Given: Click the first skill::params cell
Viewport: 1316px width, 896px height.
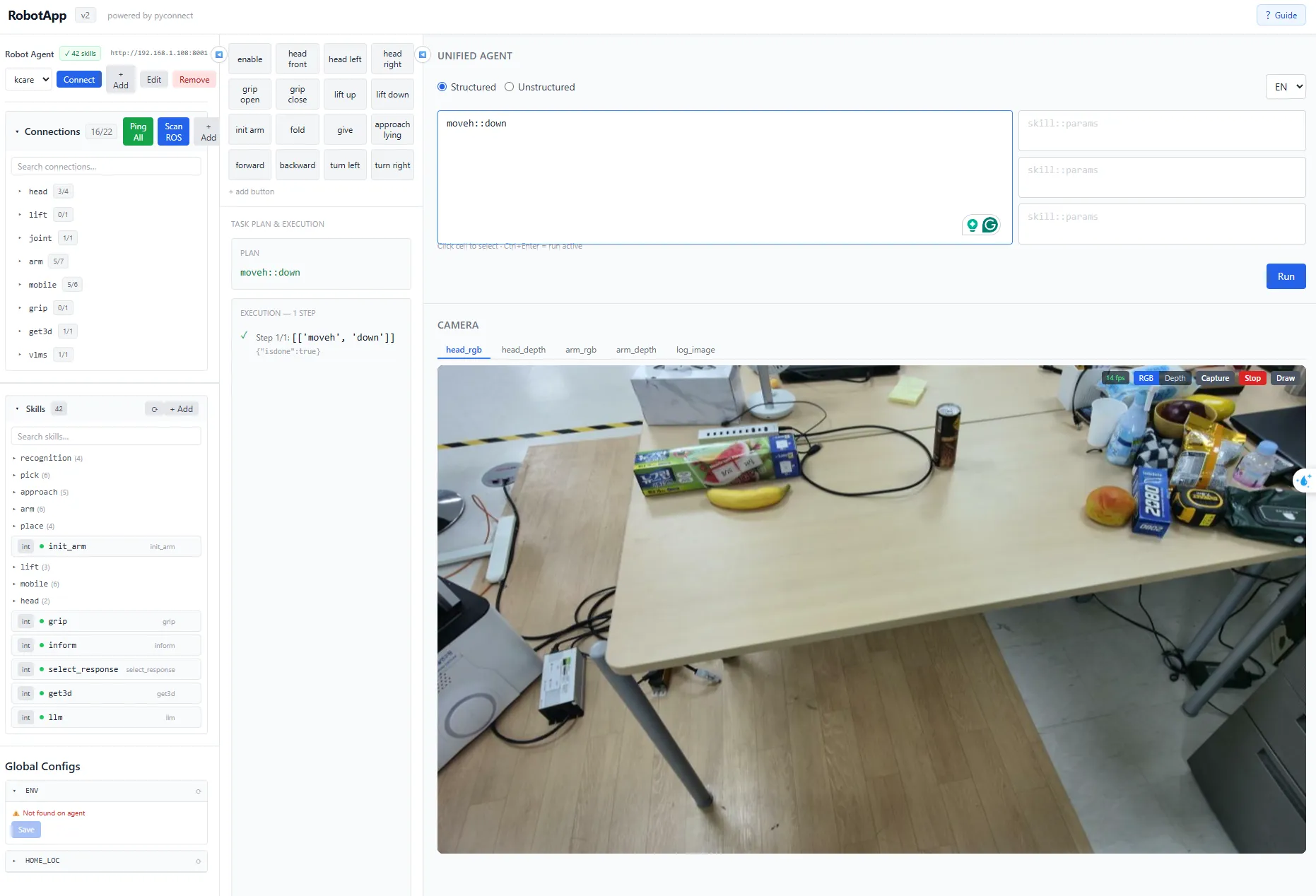Looking at the screenshot, I should pos(1162,131).
